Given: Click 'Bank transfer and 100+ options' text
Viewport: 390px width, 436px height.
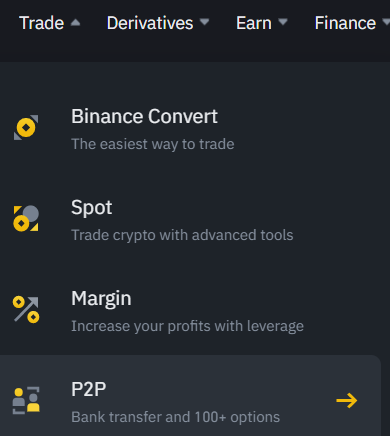Looking at the screenshot, I should click(176, 417).
